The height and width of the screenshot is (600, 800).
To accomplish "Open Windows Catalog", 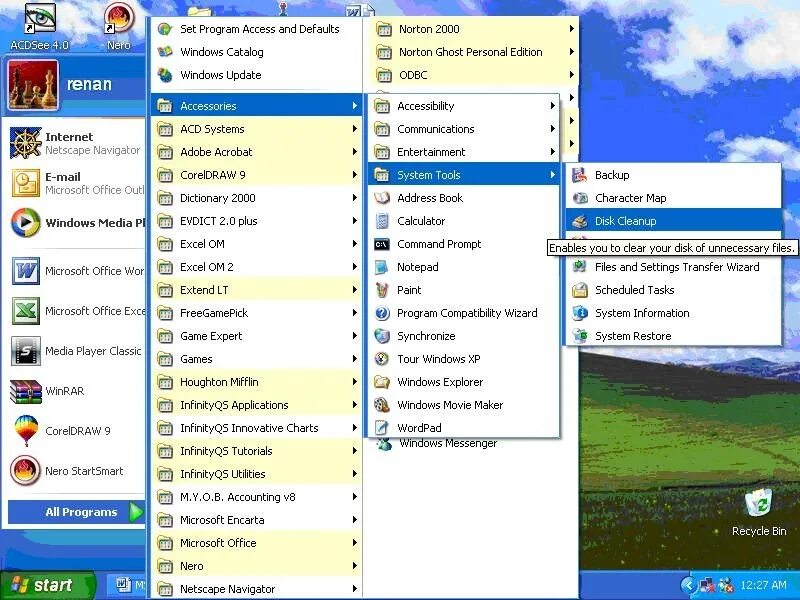I will pos(257,52).
